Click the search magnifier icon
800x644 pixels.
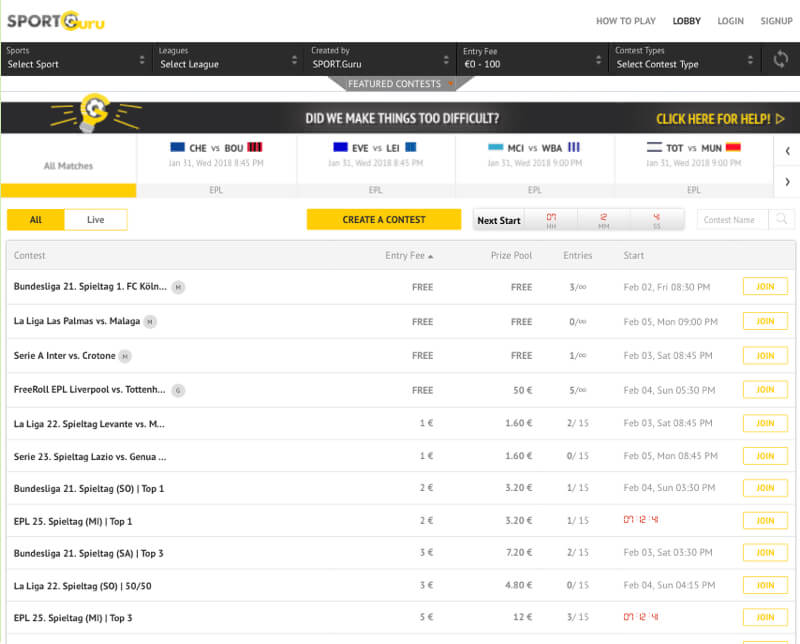781,219
